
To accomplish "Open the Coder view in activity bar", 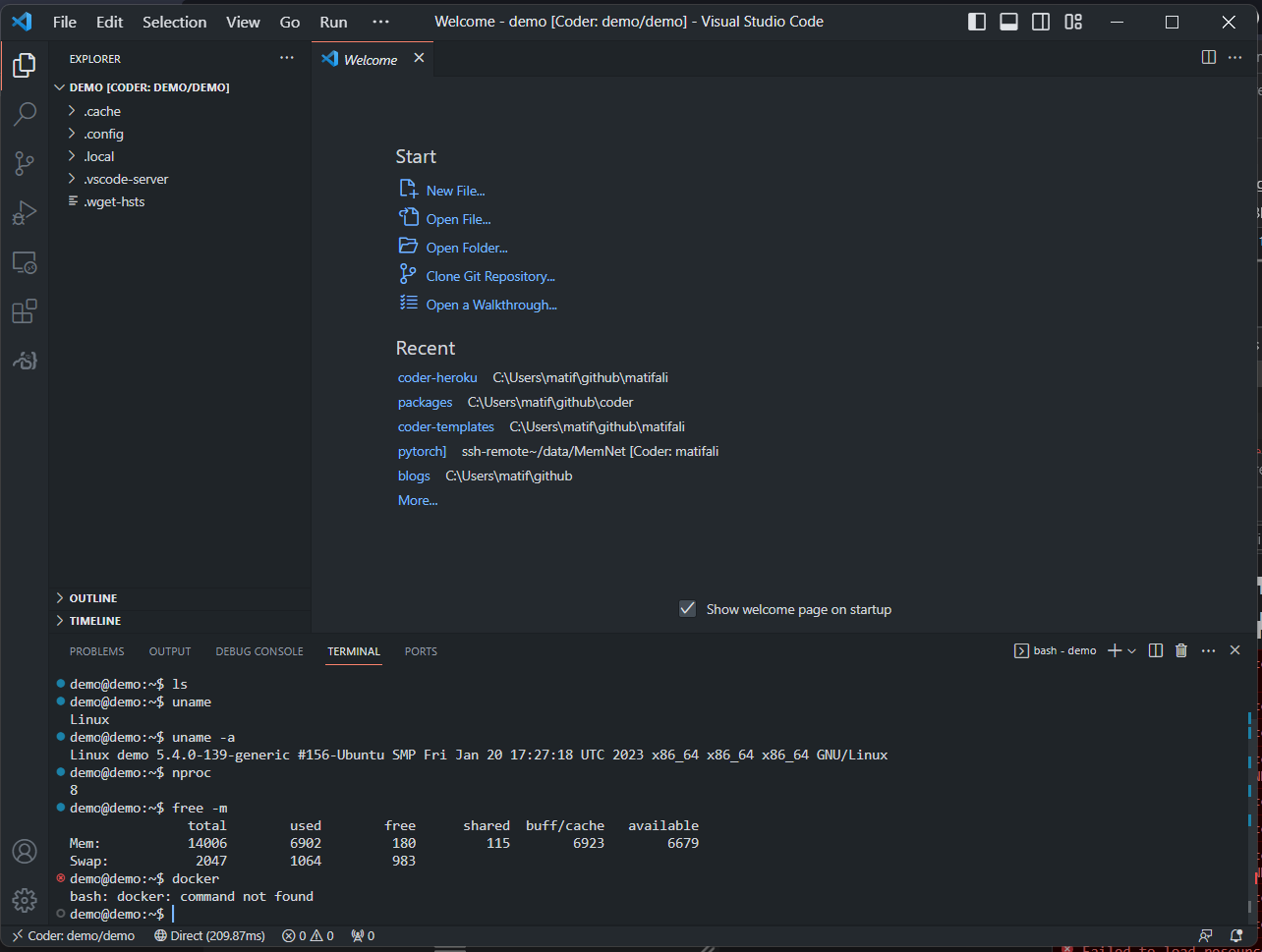I will (25, 361).
